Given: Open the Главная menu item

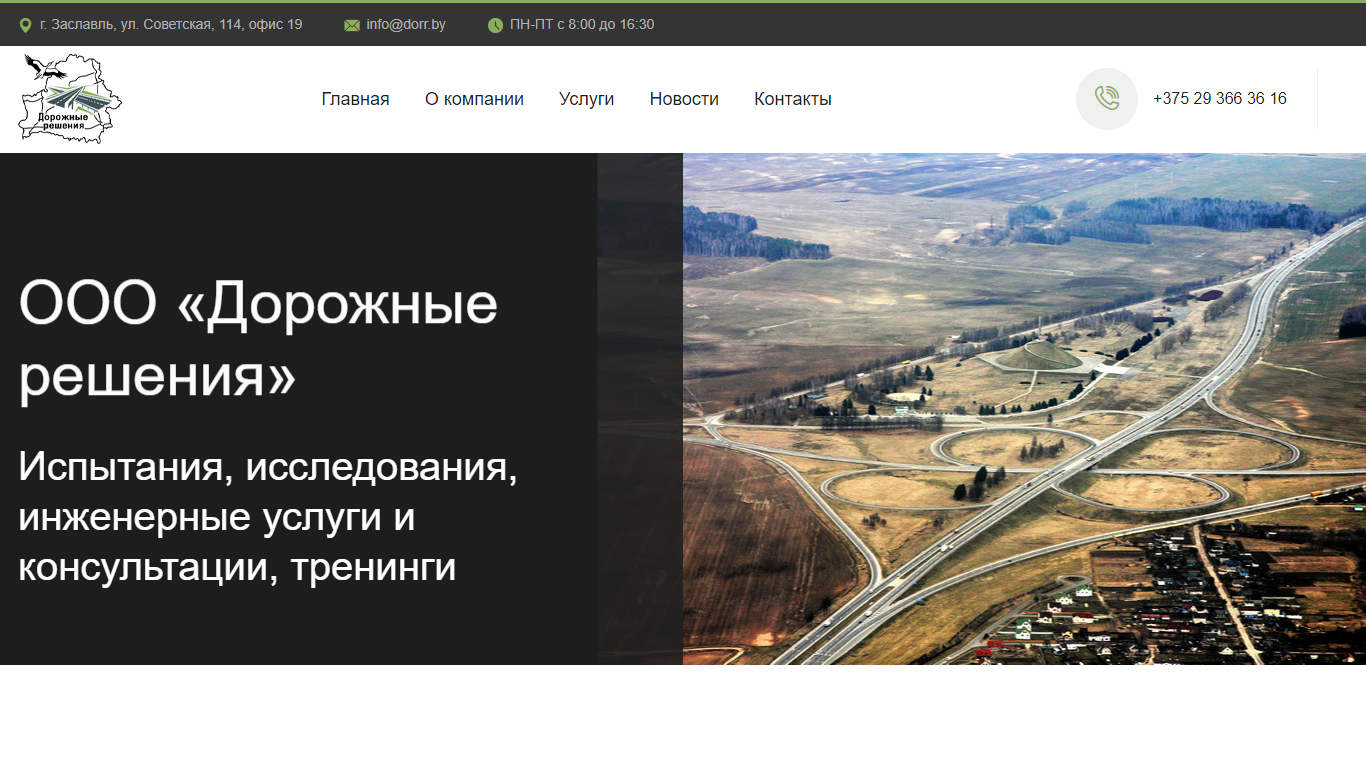Looking at the screenshot, I should (355, 99).
